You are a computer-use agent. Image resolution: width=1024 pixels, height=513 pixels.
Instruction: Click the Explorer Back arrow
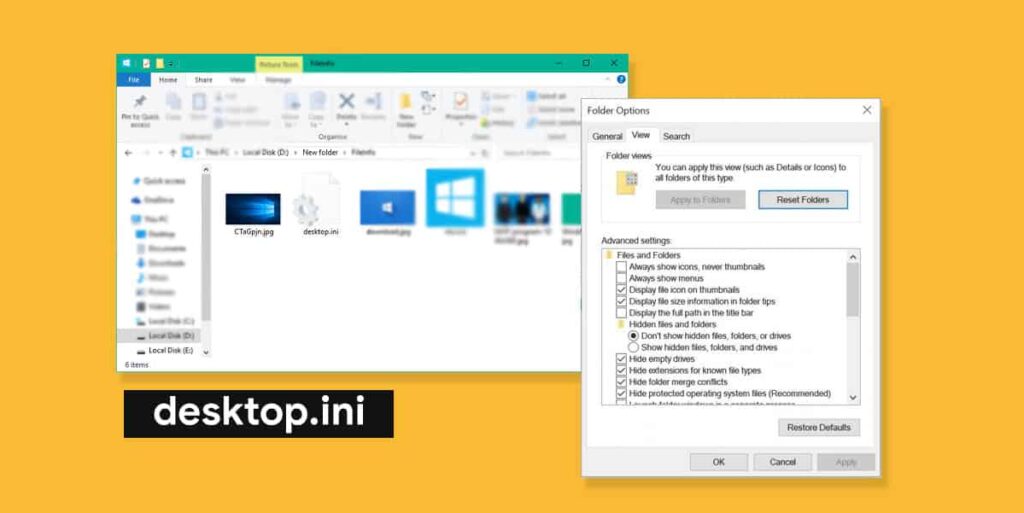click(x=128, y=153)
